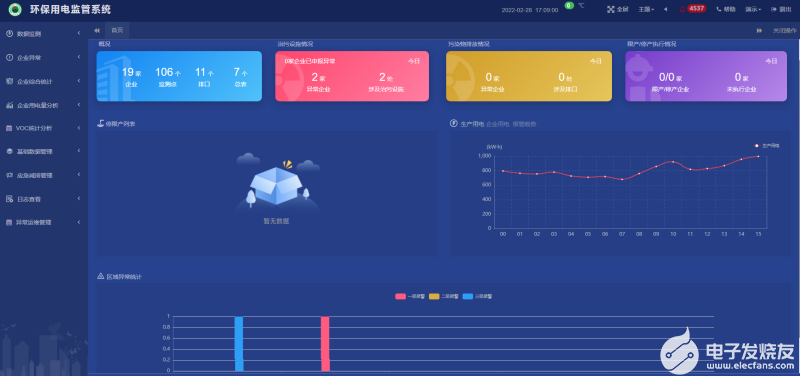Open the 关闭操作 tab actions menu
Image resolution: width=800 pixels, height=376 pixels.
click(x=784, y=31)
